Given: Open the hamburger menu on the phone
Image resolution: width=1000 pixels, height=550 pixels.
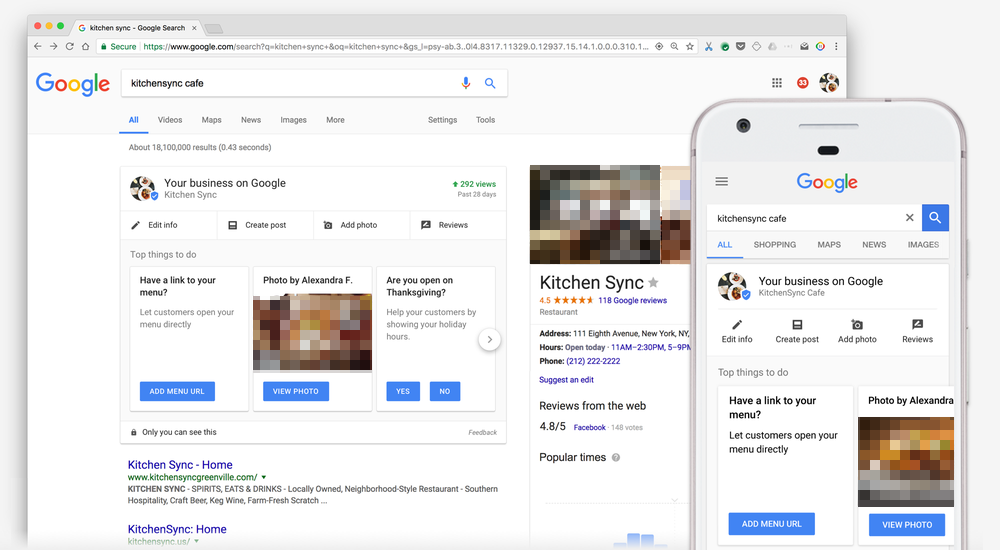Looking at the screenshot, I should pyautogui.click(x=722, y=182).
